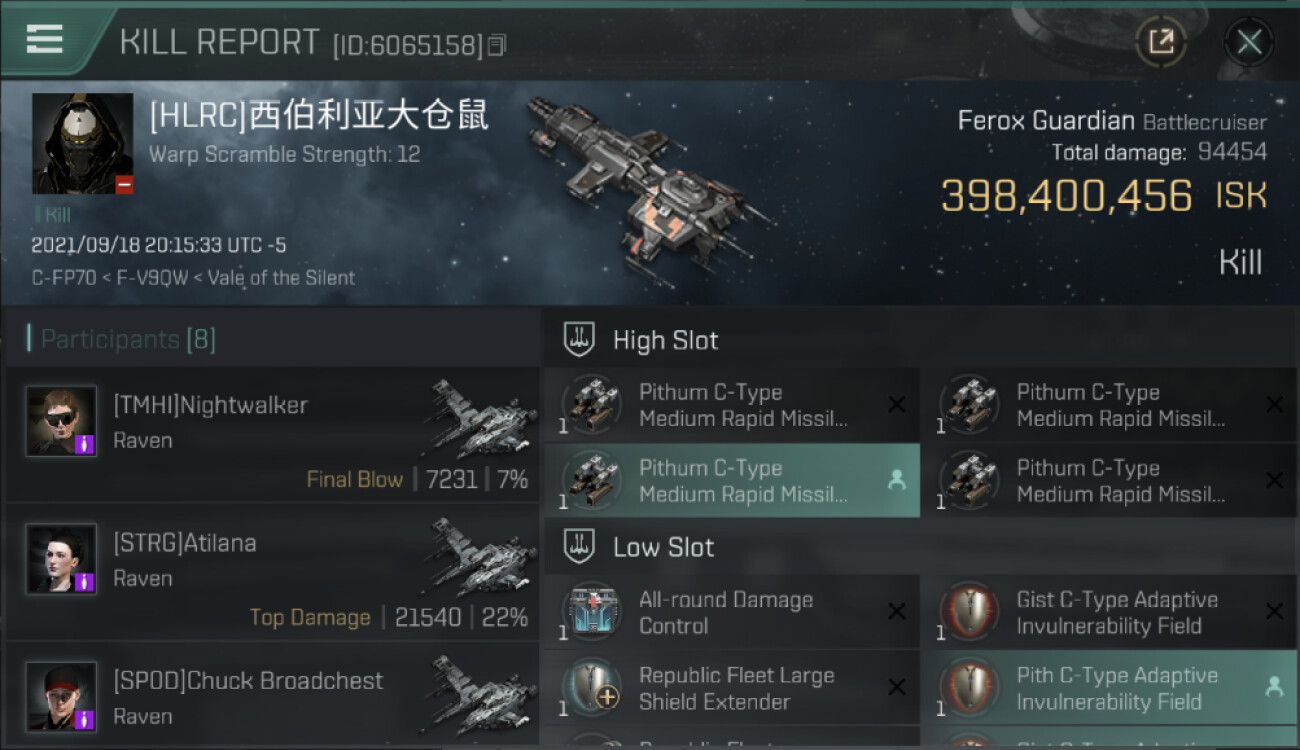This screenshot has width=1300, height=750.
Task: Copy the kill report ID icon
Action: [x=497, y=45]
